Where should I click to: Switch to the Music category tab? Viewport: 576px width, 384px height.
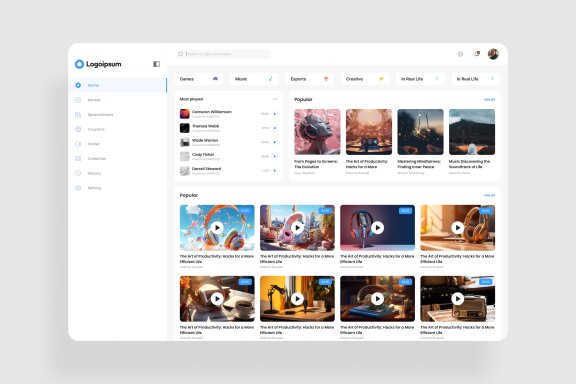click(x=254, y=79)
